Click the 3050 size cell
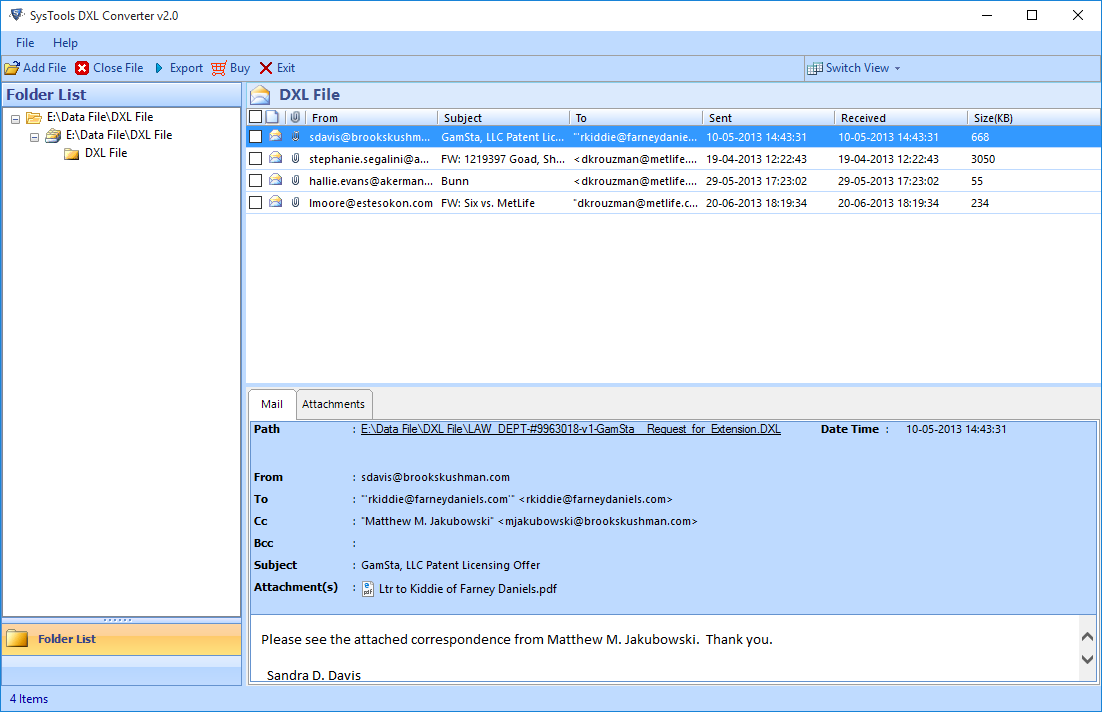This screenshot has height=712, width=1102. (x=983, y=159)
